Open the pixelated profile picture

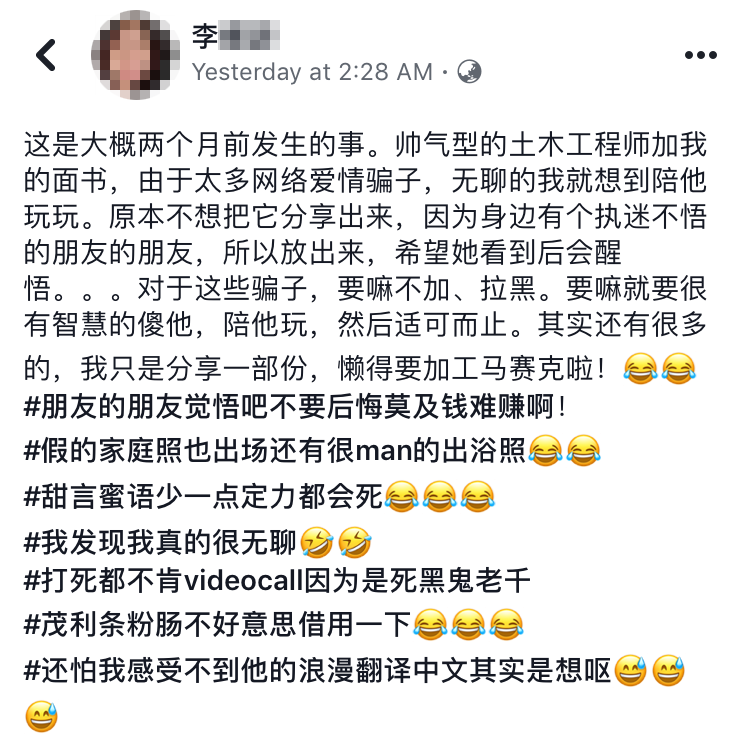click(x=136, y=55)
